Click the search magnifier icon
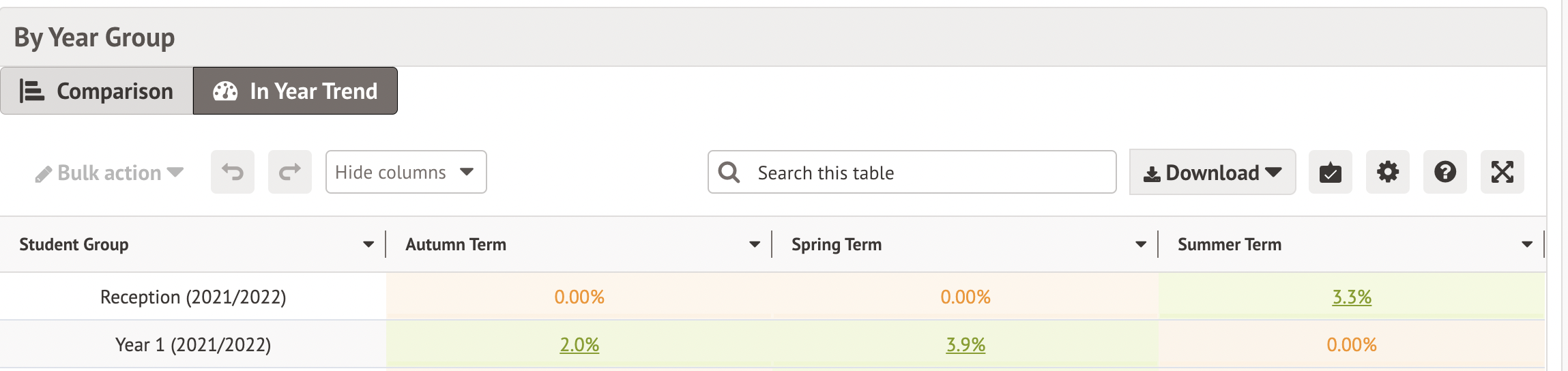The height and width of the screenshot is (371, 1568). coord(729,173)
